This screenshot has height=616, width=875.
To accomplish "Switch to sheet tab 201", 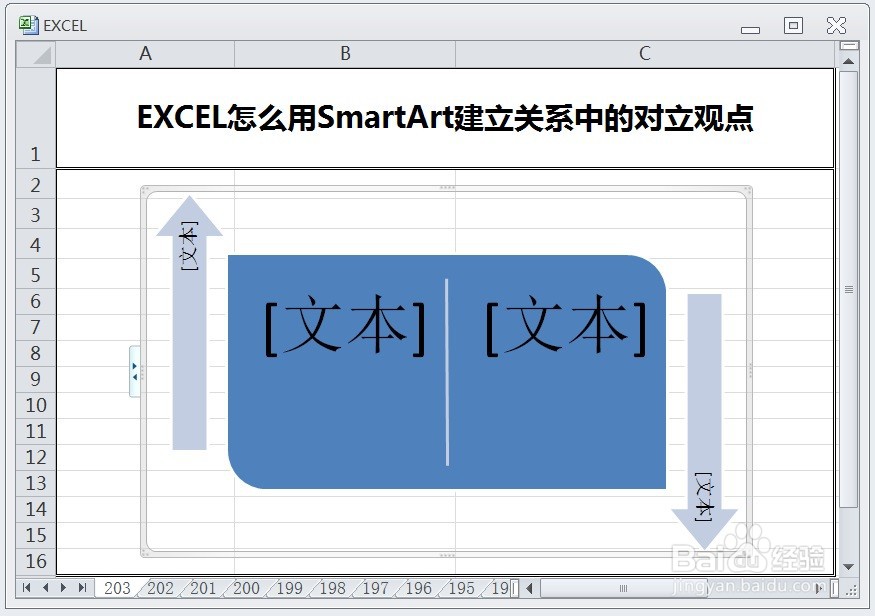I will pos(203,588).
